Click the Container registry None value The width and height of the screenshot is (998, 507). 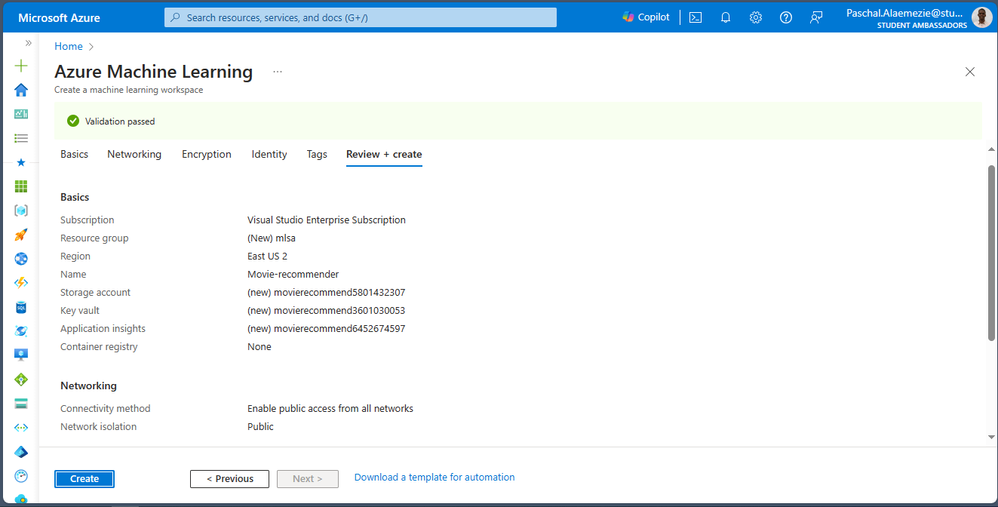[260, 347]
